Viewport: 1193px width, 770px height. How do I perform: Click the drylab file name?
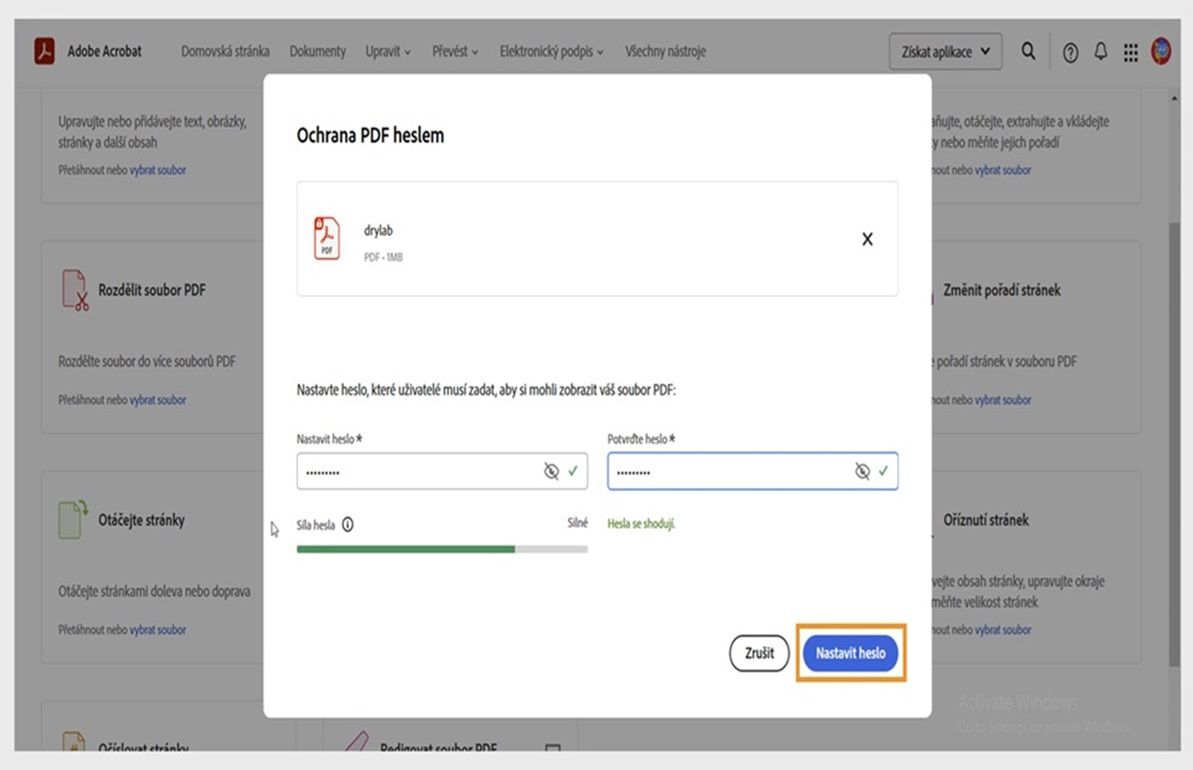(x=378, y=231)
